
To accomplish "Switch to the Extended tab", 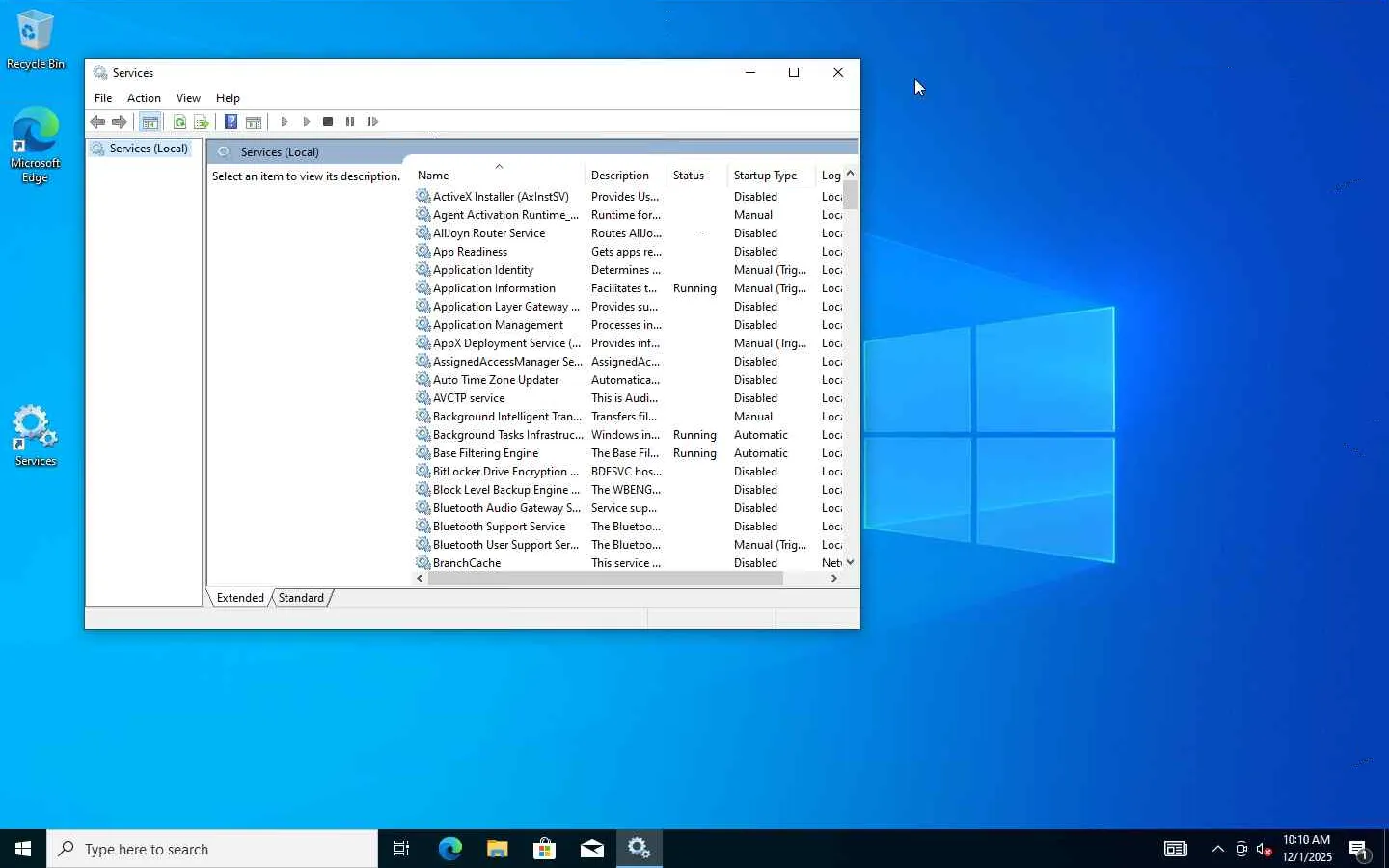I will [240, 598].
